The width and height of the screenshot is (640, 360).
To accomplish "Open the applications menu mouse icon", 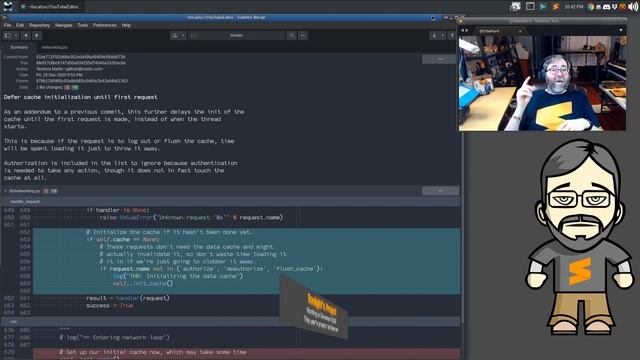I will click(x=8, y=6).
